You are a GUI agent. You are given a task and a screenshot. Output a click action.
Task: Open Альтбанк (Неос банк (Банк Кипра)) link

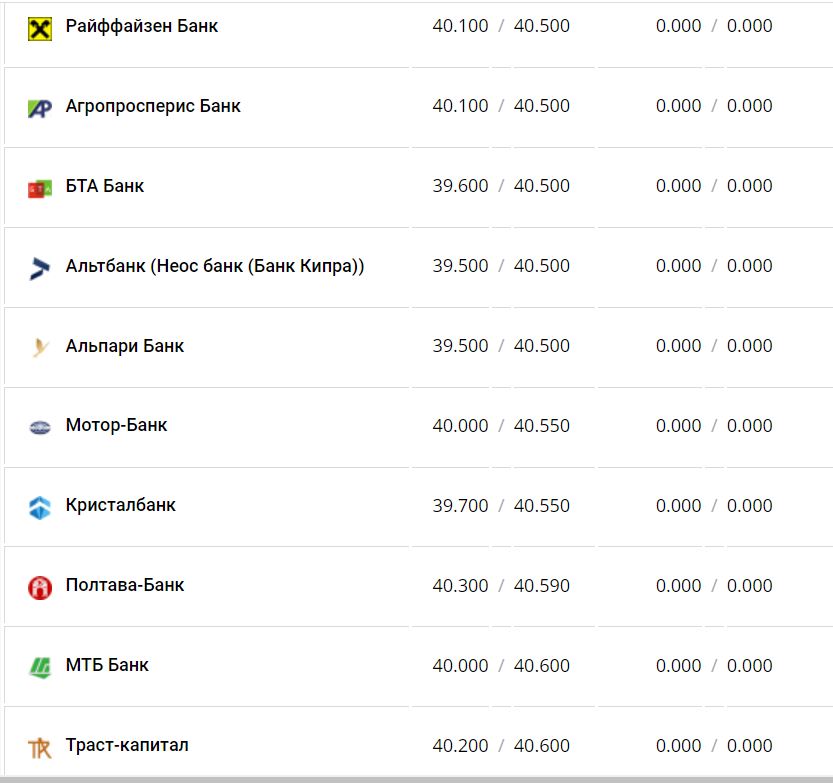click(x=215, y=266)
